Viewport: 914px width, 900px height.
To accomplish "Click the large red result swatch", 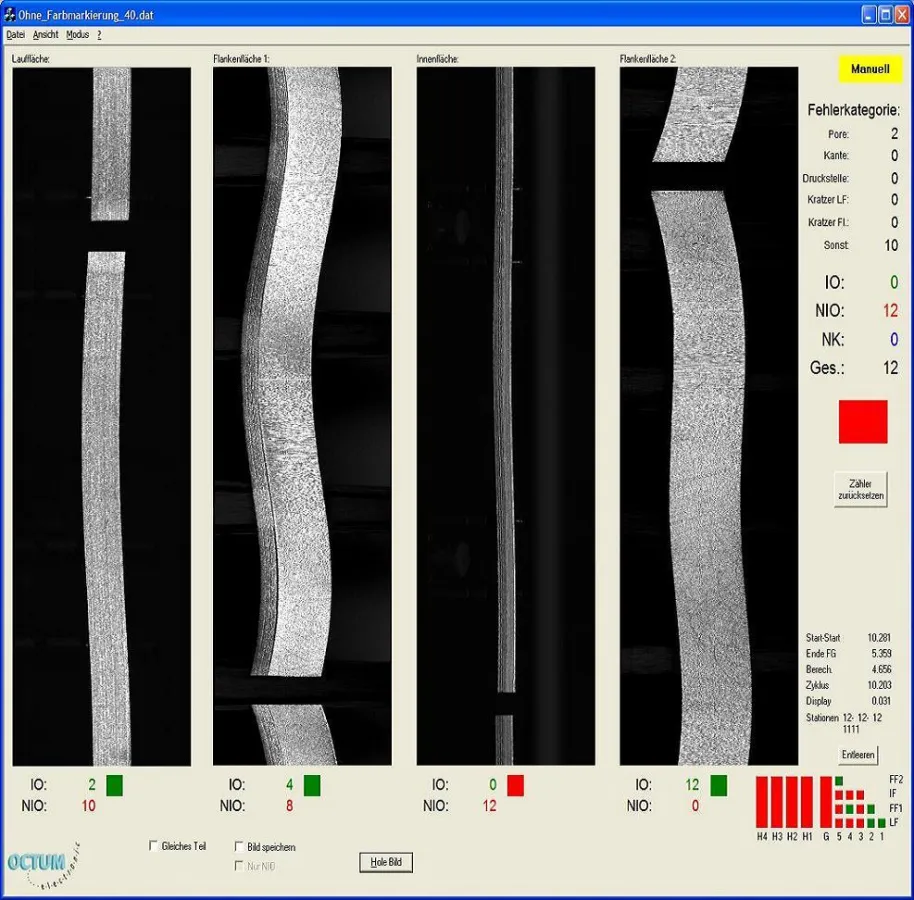I will [x=862, y=422].
